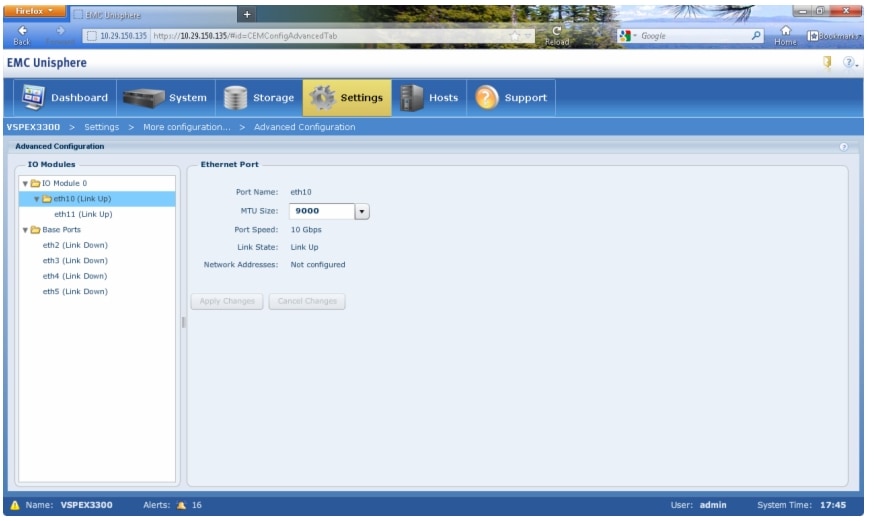Click the MTU Size 9000 field
Viewport: 874px width, 521px height.
[x=322, y=212]
